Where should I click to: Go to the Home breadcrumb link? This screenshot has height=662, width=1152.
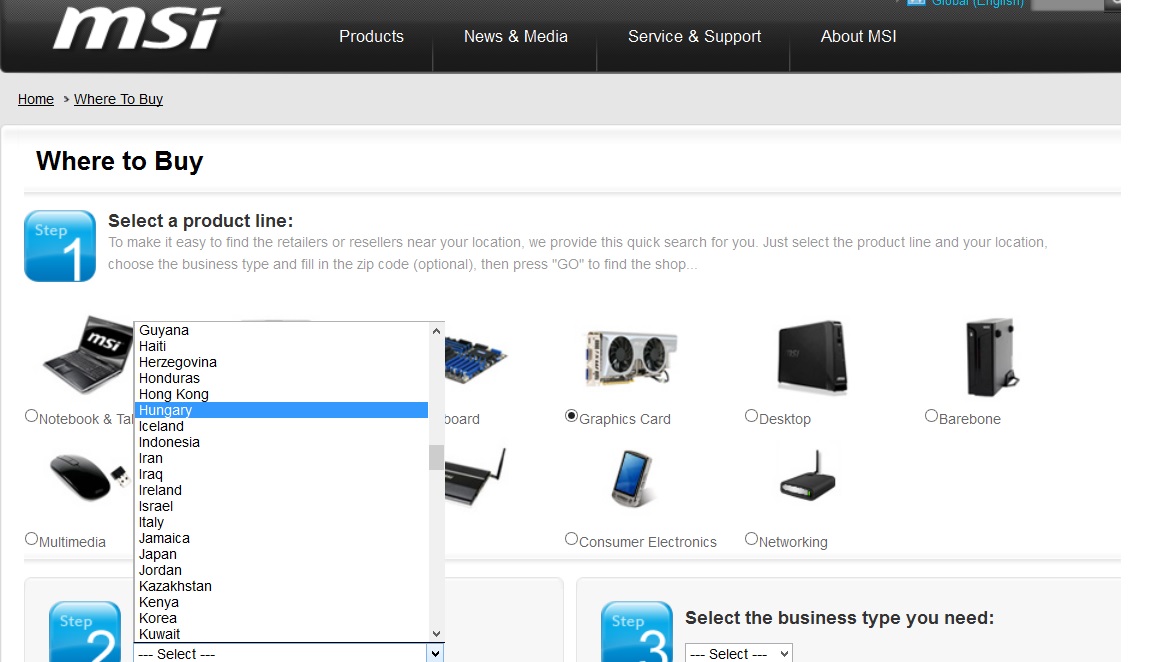[x=36, y=99]
